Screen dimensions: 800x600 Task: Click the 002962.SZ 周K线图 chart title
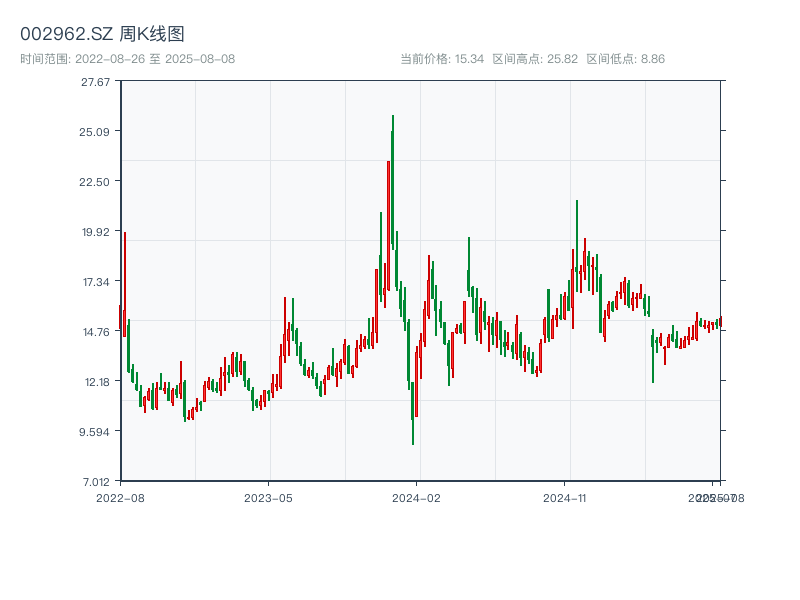[x=102, y=35]
